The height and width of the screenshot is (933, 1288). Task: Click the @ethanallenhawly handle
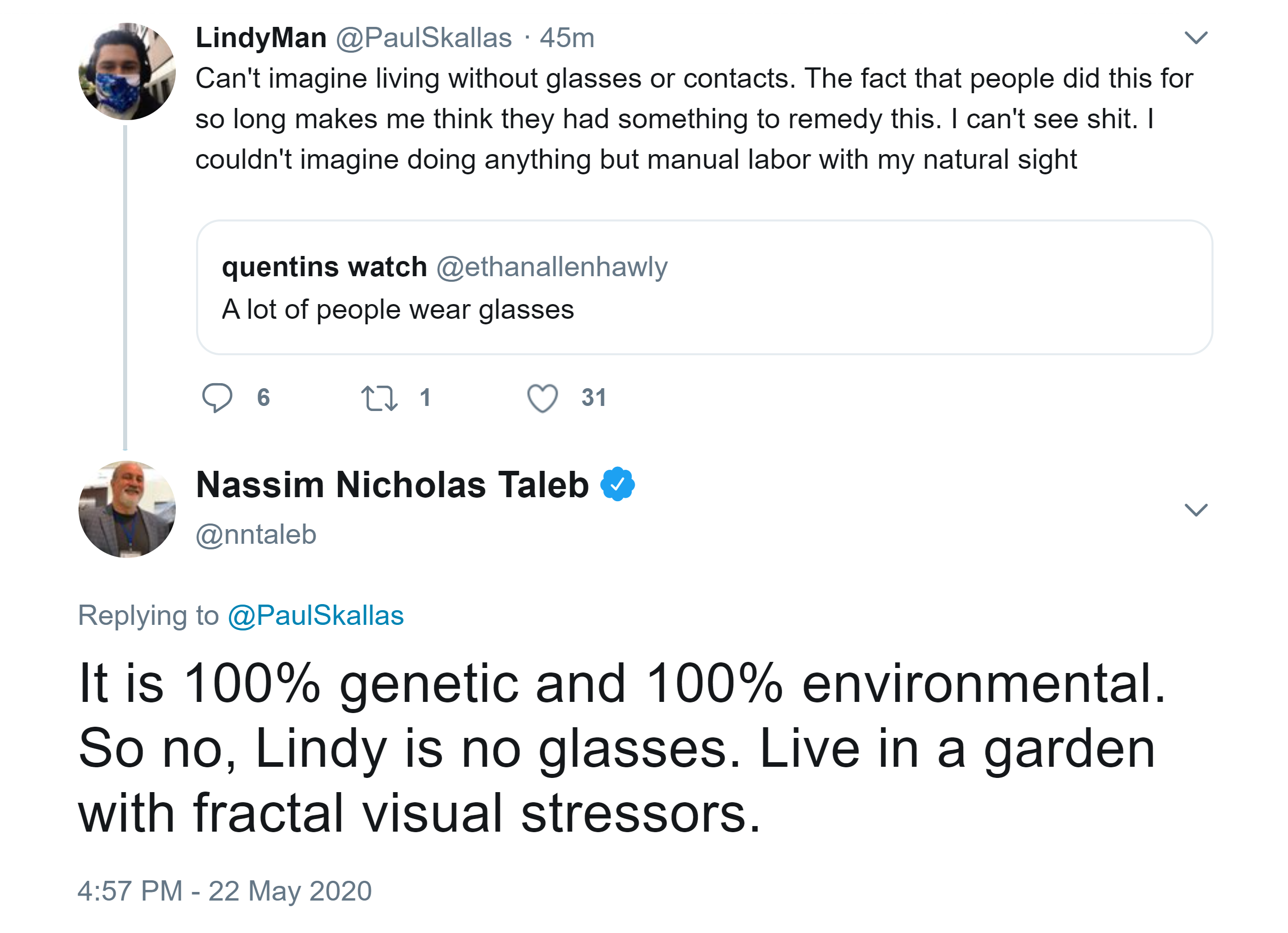[551, 267]
